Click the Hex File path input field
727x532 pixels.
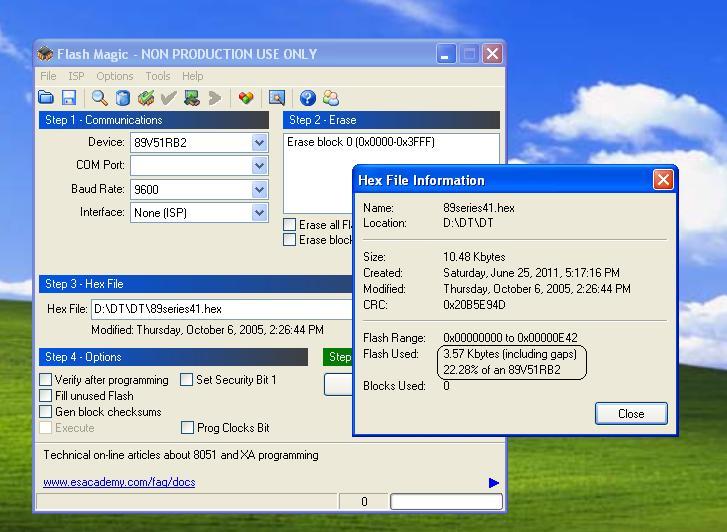[222, 309]
